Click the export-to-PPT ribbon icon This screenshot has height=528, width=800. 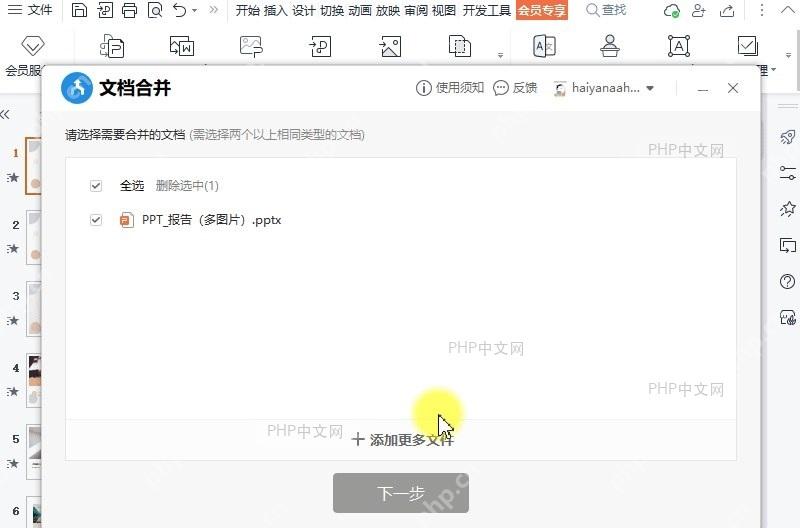(x=320, y=46)
